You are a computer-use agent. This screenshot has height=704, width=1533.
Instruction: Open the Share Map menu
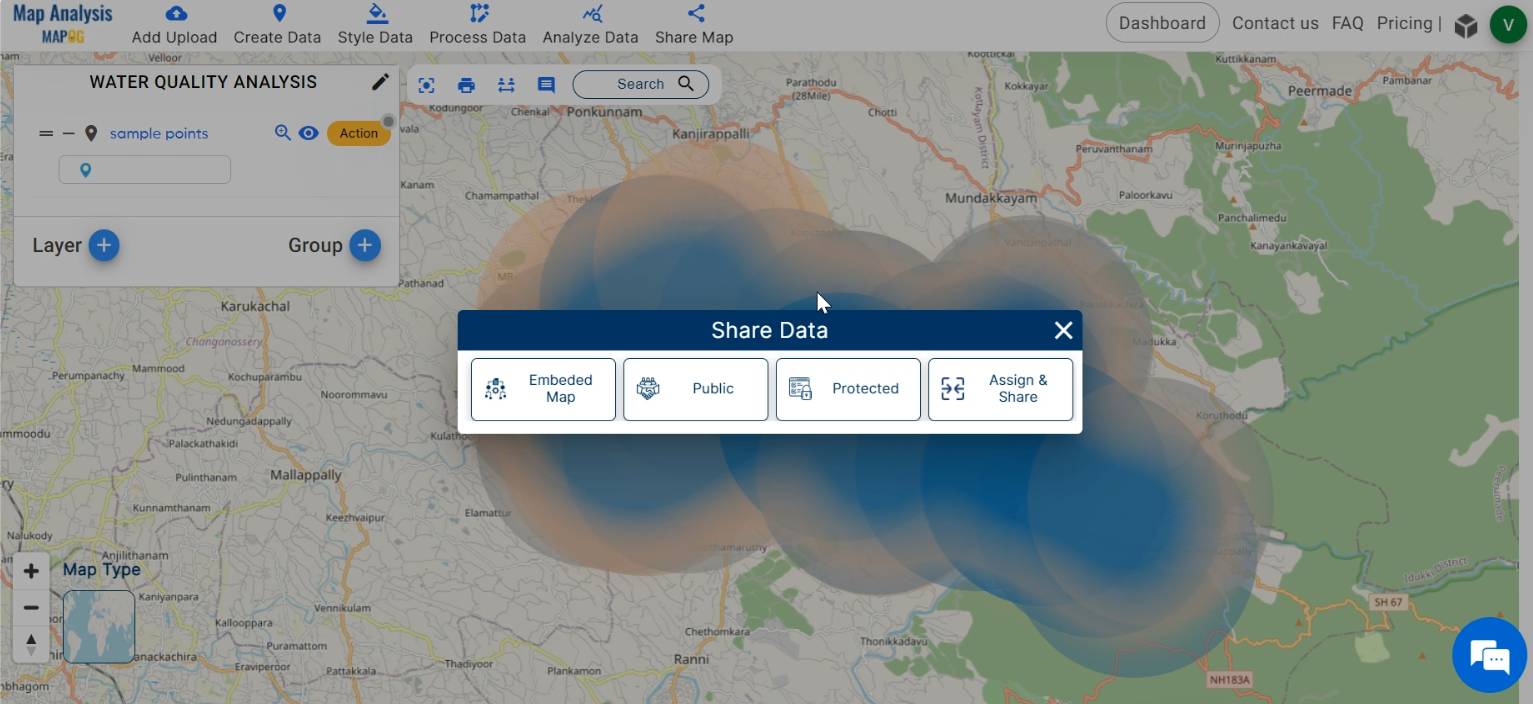(694, 25)
